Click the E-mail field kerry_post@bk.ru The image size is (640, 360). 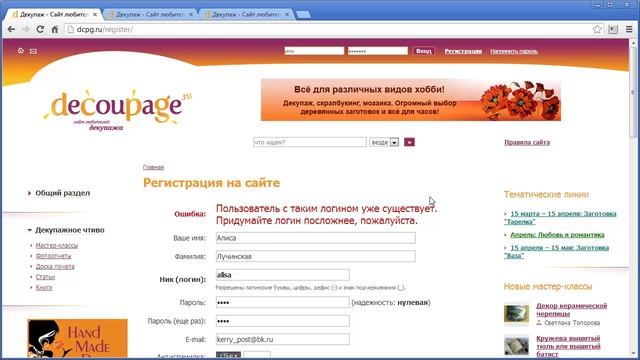[282, 339]
